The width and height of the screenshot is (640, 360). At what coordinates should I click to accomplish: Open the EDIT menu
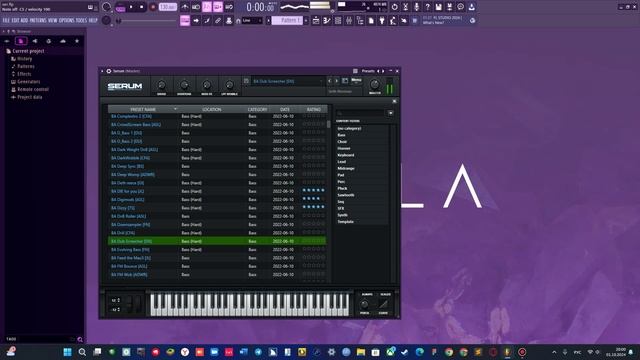[x=15, y=20]
